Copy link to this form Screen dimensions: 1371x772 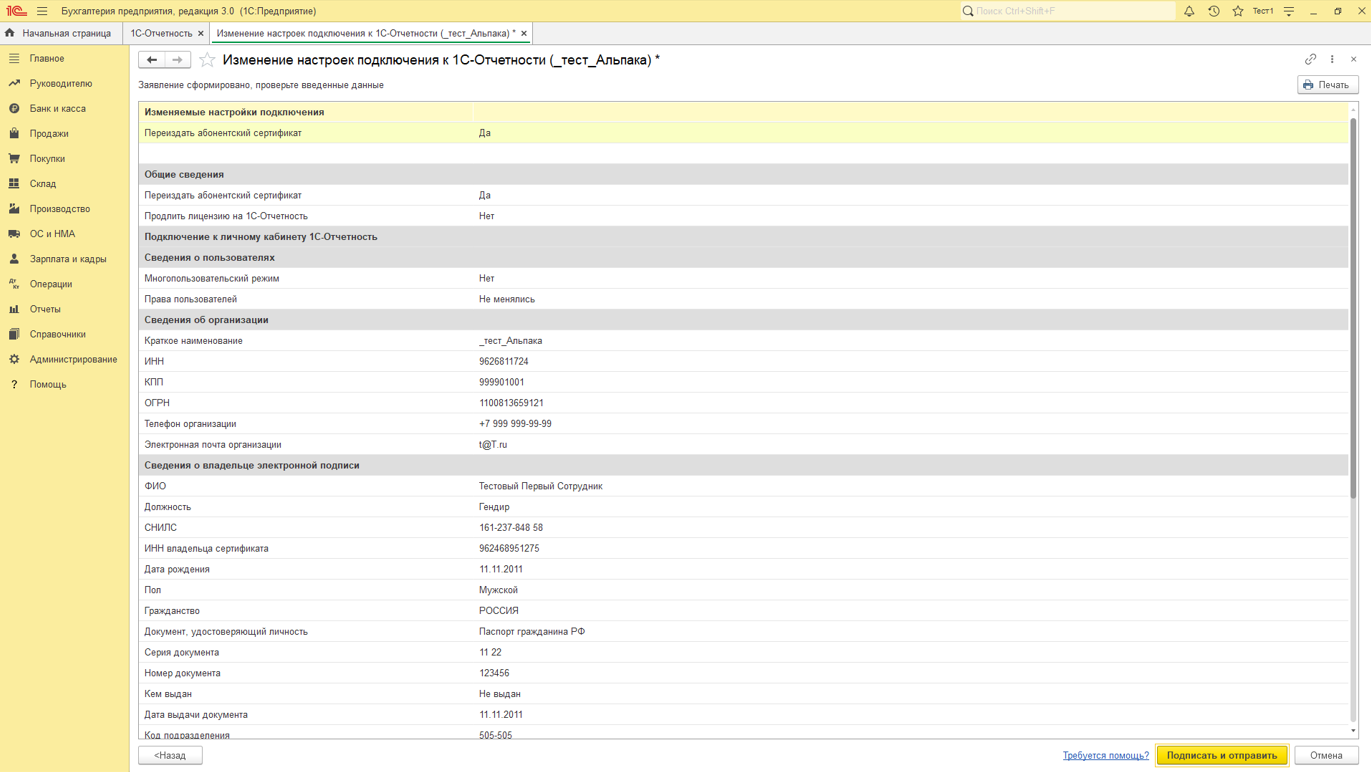[1310, 59]
